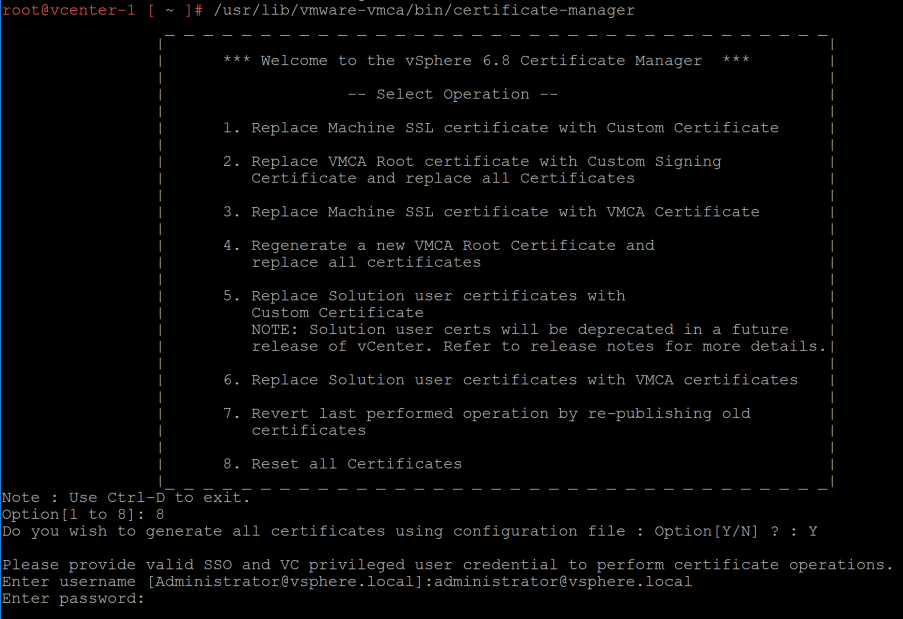Image resolution: width=903 pixels, height=619 pixels.
Task: Click option 4 Regenerate a new VMCA Root Certificate
Action: coord(439,245)
